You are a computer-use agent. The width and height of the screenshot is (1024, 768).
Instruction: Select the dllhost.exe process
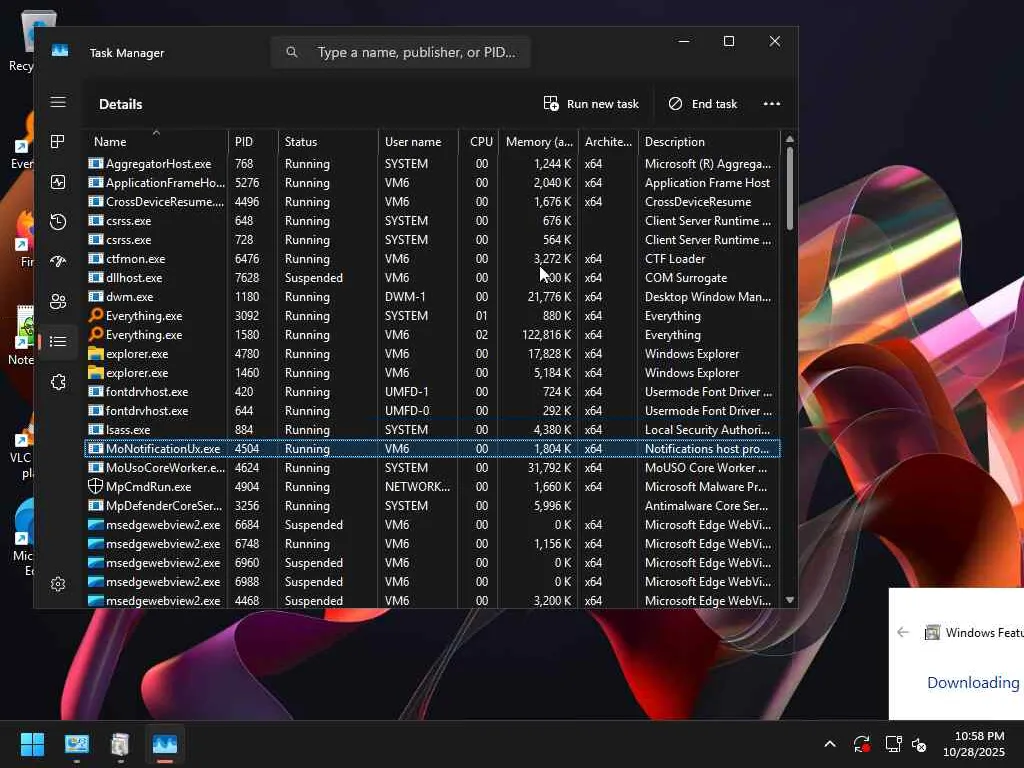(432, 278)
